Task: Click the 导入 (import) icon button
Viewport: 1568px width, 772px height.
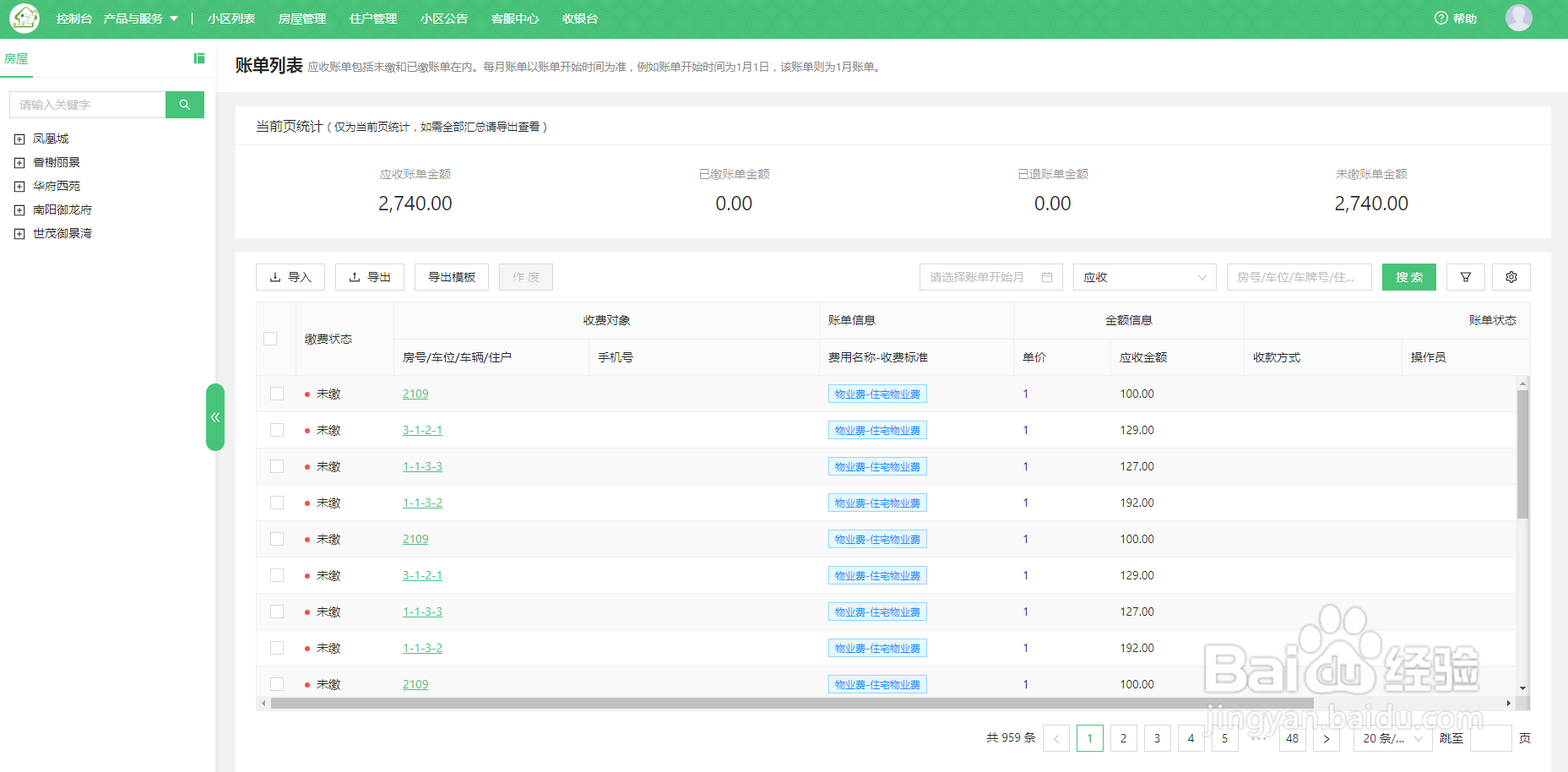Action: click(x=290, y=276)
